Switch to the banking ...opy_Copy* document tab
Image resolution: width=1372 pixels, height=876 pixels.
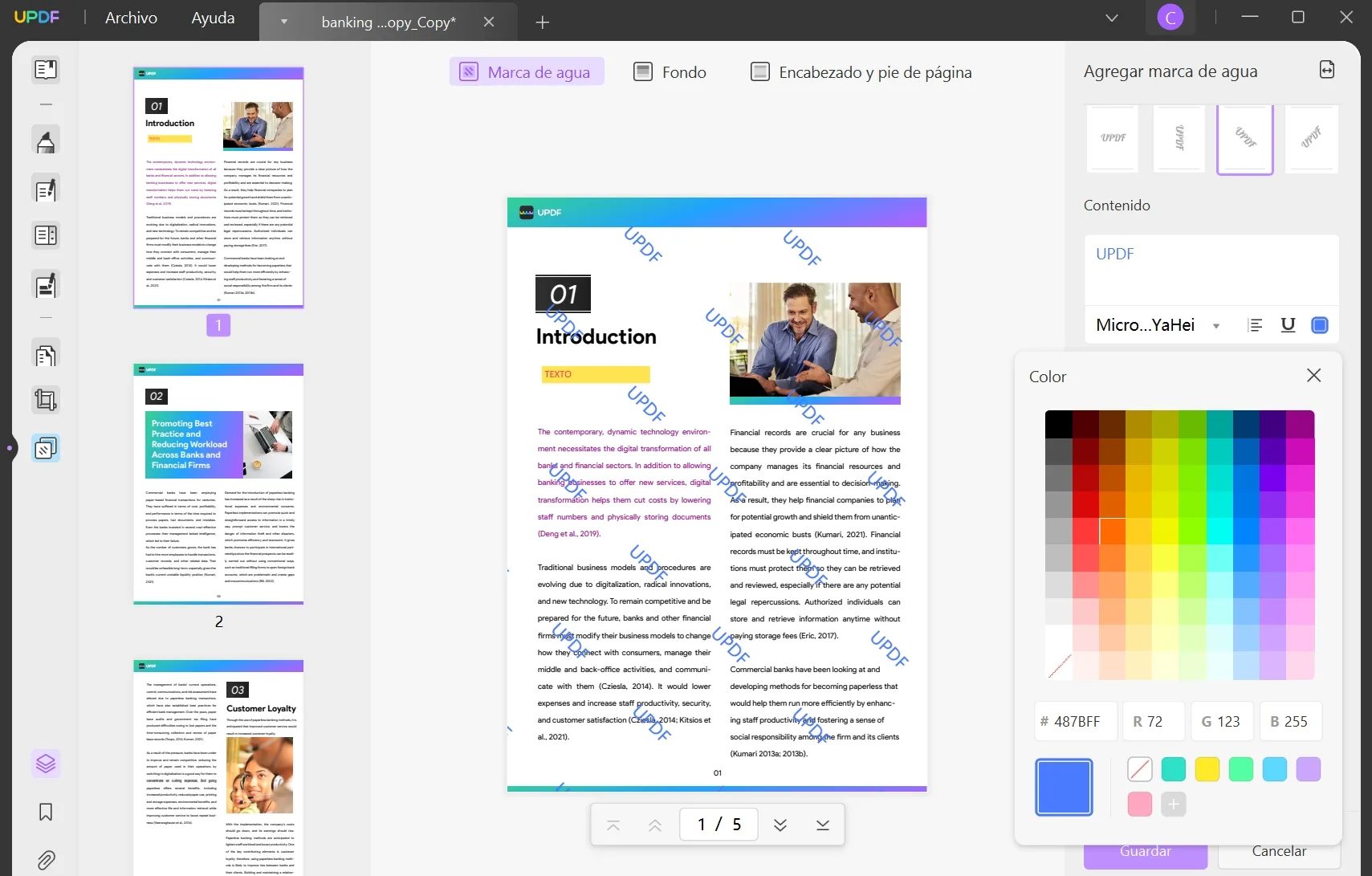point(389,22)
